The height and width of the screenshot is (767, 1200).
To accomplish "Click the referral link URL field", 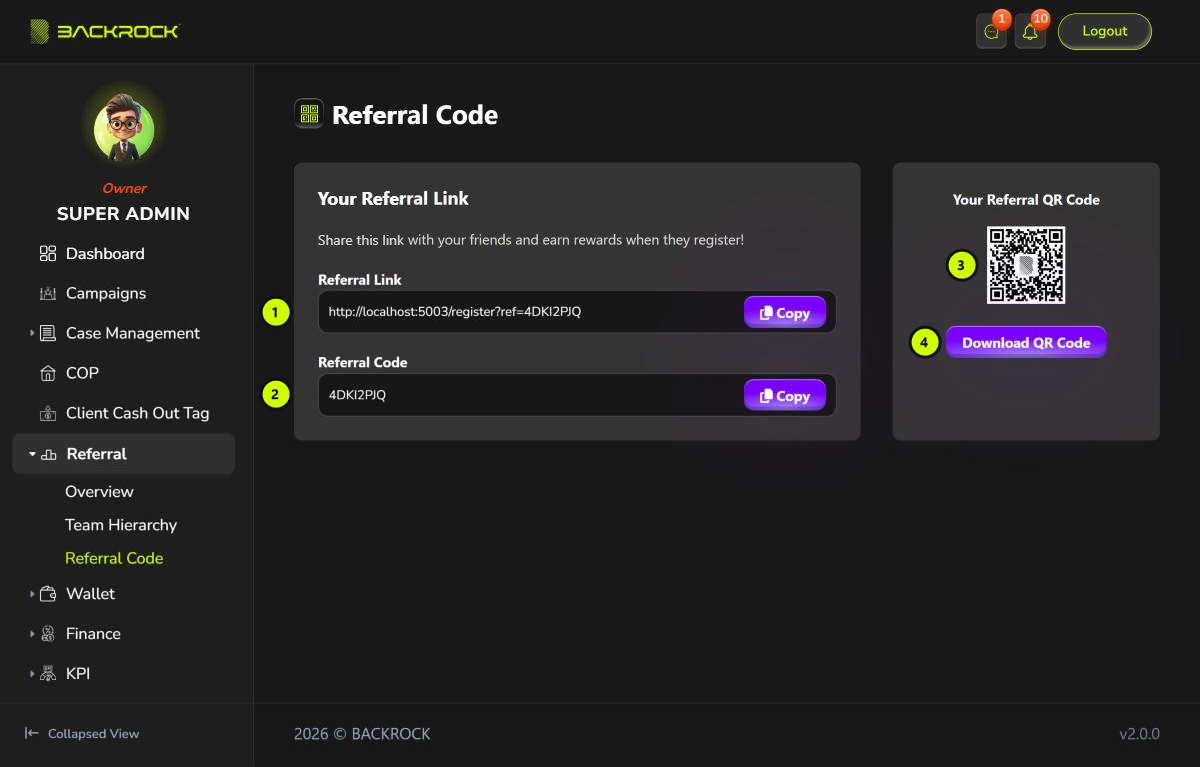I will click(577, 312).
